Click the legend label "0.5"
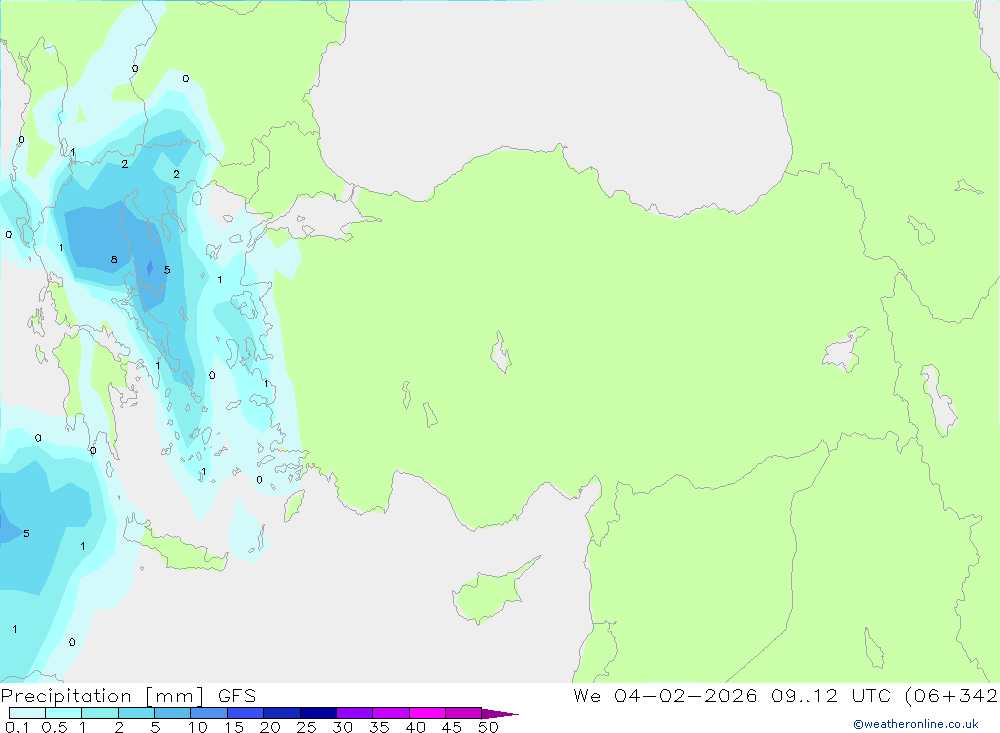Image resolution: width=1000 pixels, height=733 pixels. 54,727
